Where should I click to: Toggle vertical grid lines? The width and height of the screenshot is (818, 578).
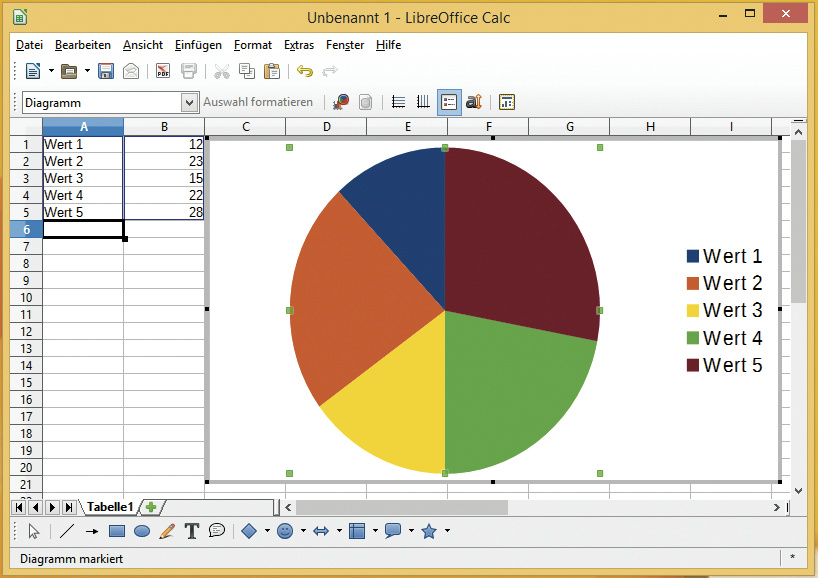point(423,102)
